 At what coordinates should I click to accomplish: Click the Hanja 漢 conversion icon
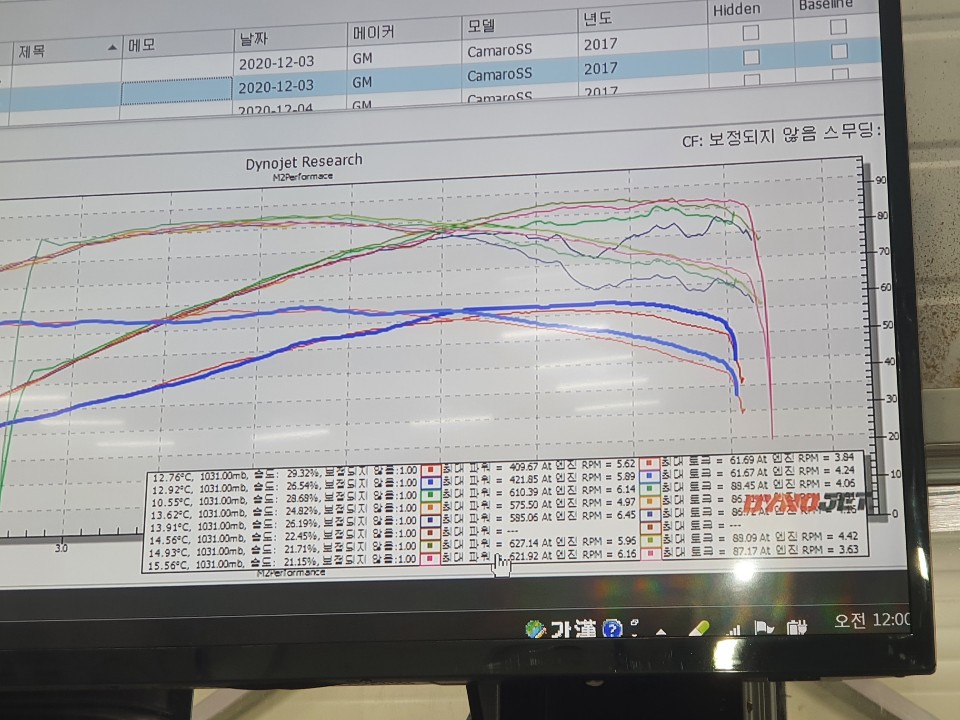[585, 628]
